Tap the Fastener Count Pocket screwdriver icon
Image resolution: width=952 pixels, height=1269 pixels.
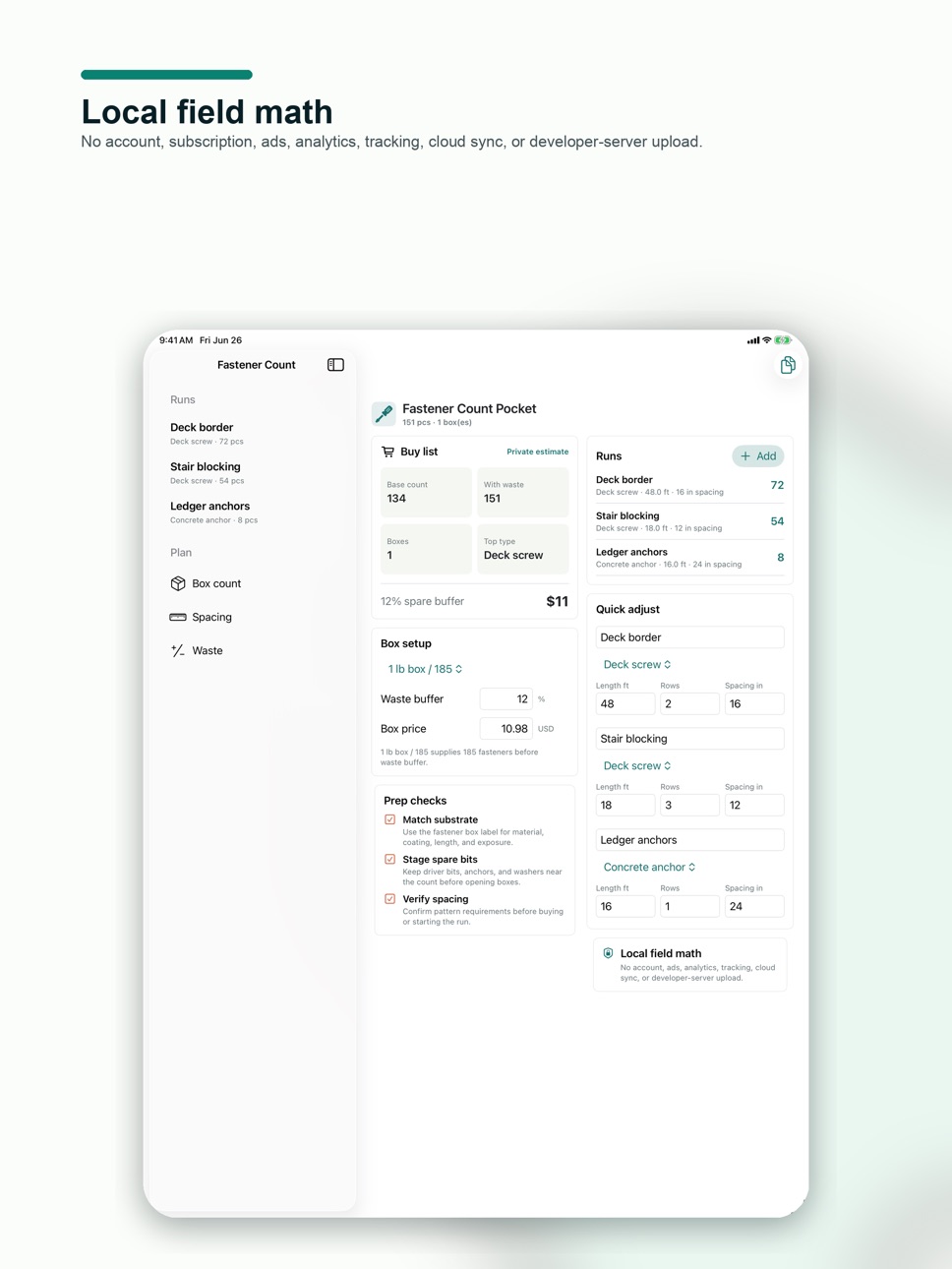click(x=384, y=413)
